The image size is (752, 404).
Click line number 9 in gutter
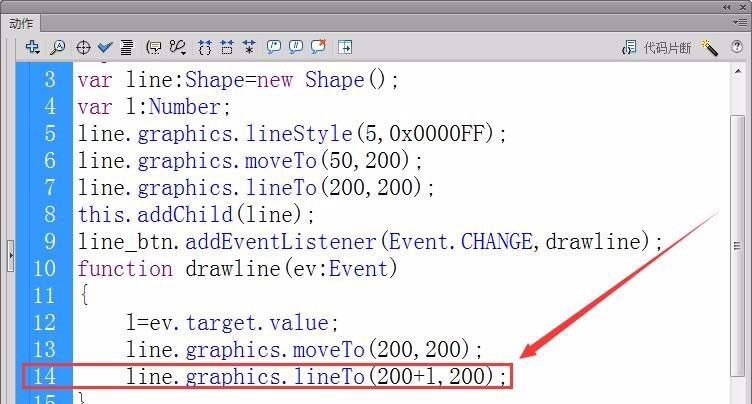point(50,241)
